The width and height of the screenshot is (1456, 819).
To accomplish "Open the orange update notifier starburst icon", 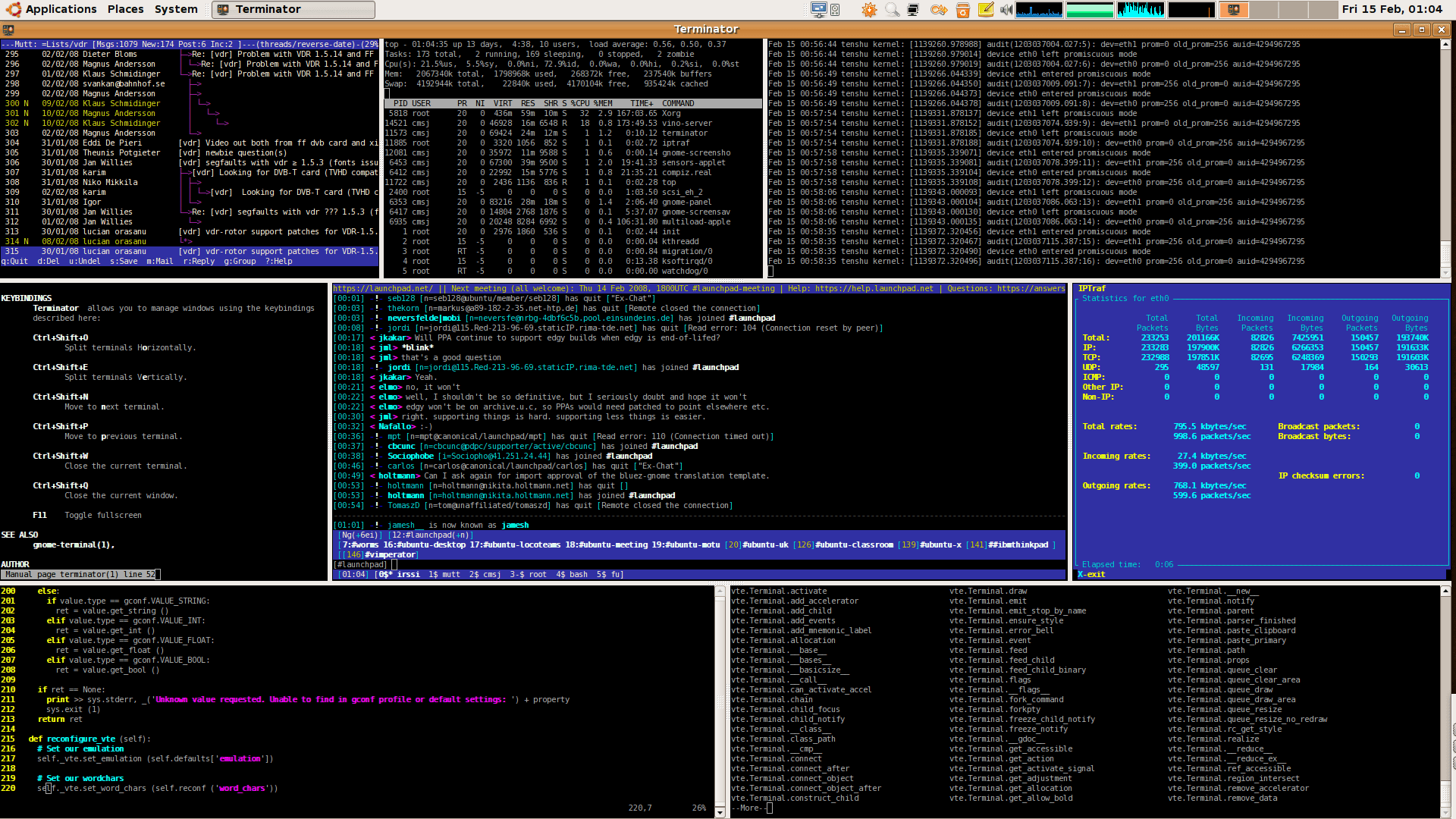I will click(x=869, y=10).
